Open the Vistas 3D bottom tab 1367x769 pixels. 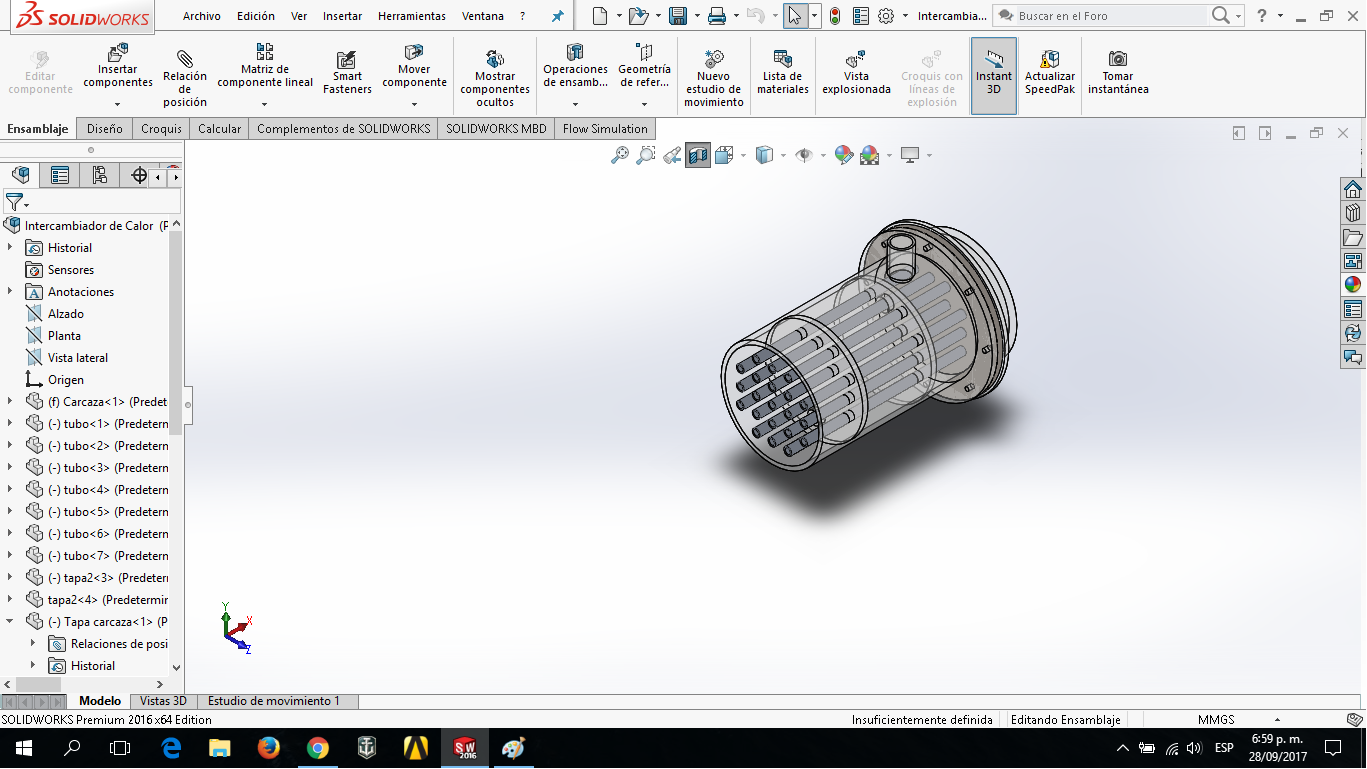[x=163, y=701]
